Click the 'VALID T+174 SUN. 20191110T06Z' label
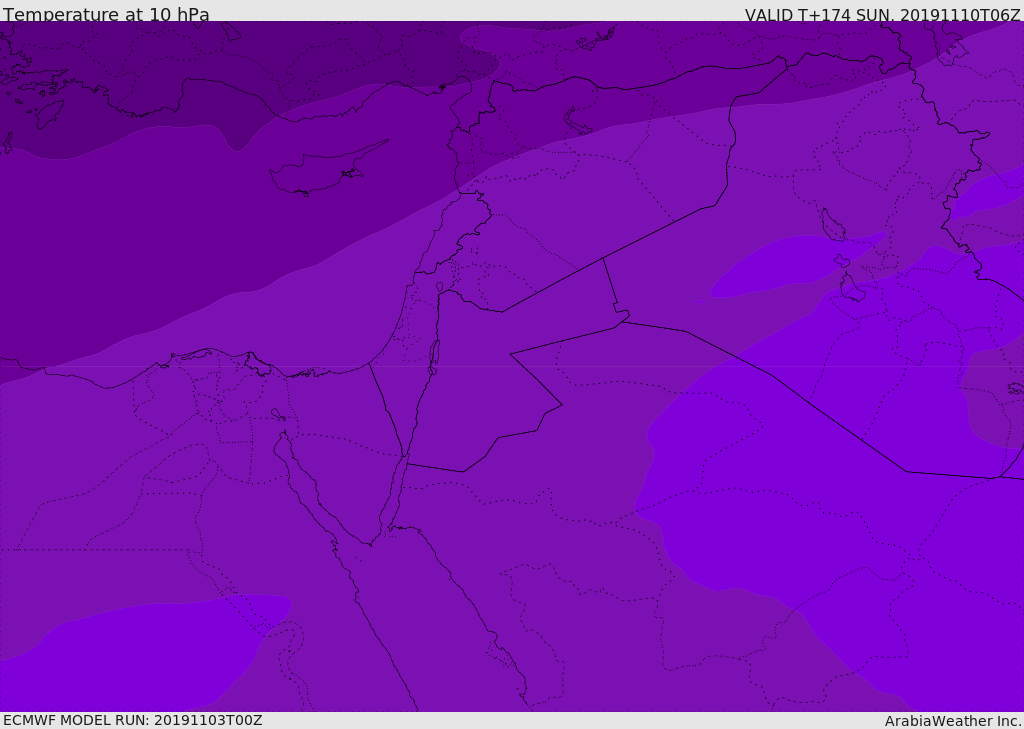This screenshot has width=1024, height=729. (x=882, y=14)
